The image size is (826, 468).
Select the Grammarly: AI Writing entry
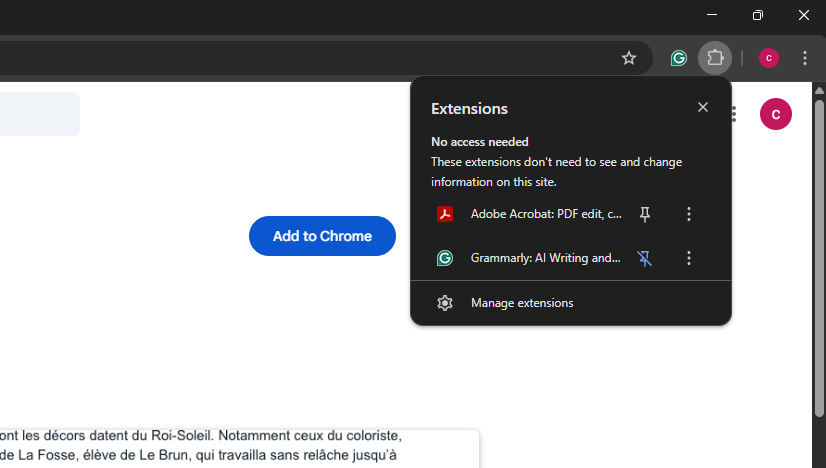[x=546, y=258]
